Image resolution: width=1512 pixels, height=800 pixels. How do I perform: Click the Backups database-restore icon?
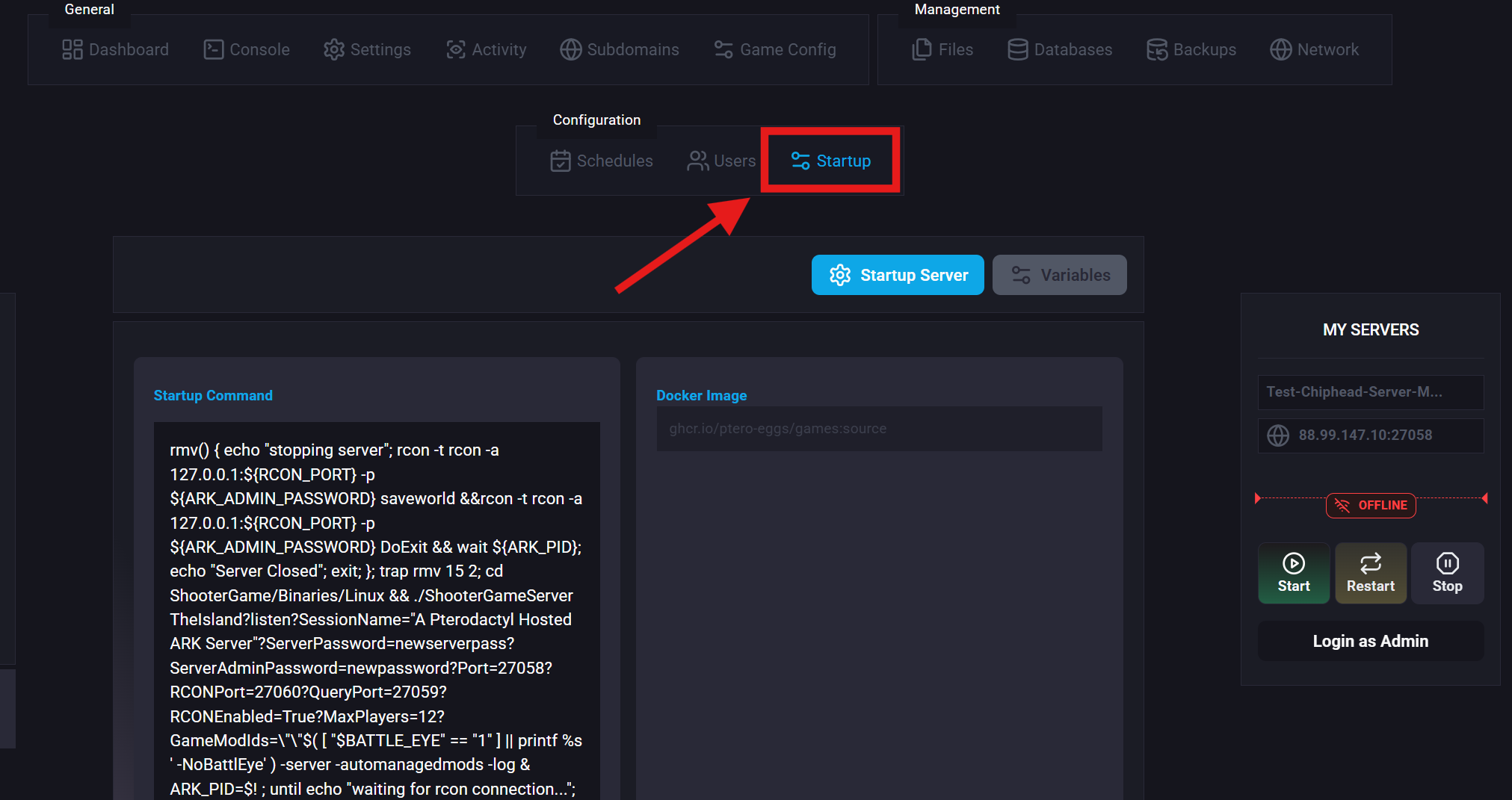coord(1157,49)
